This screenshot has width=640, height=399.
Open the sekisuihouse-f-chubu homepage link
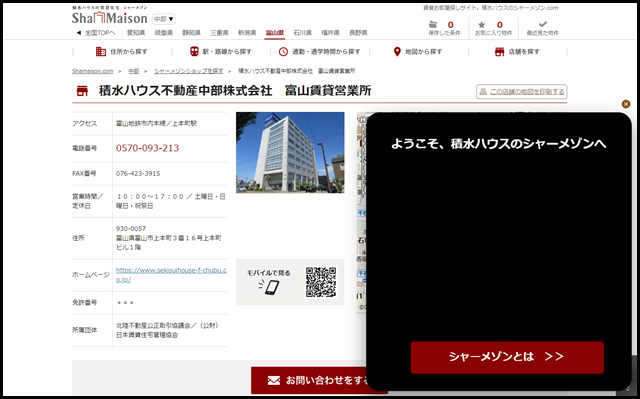pyautogui.click(x=171, y=275)
